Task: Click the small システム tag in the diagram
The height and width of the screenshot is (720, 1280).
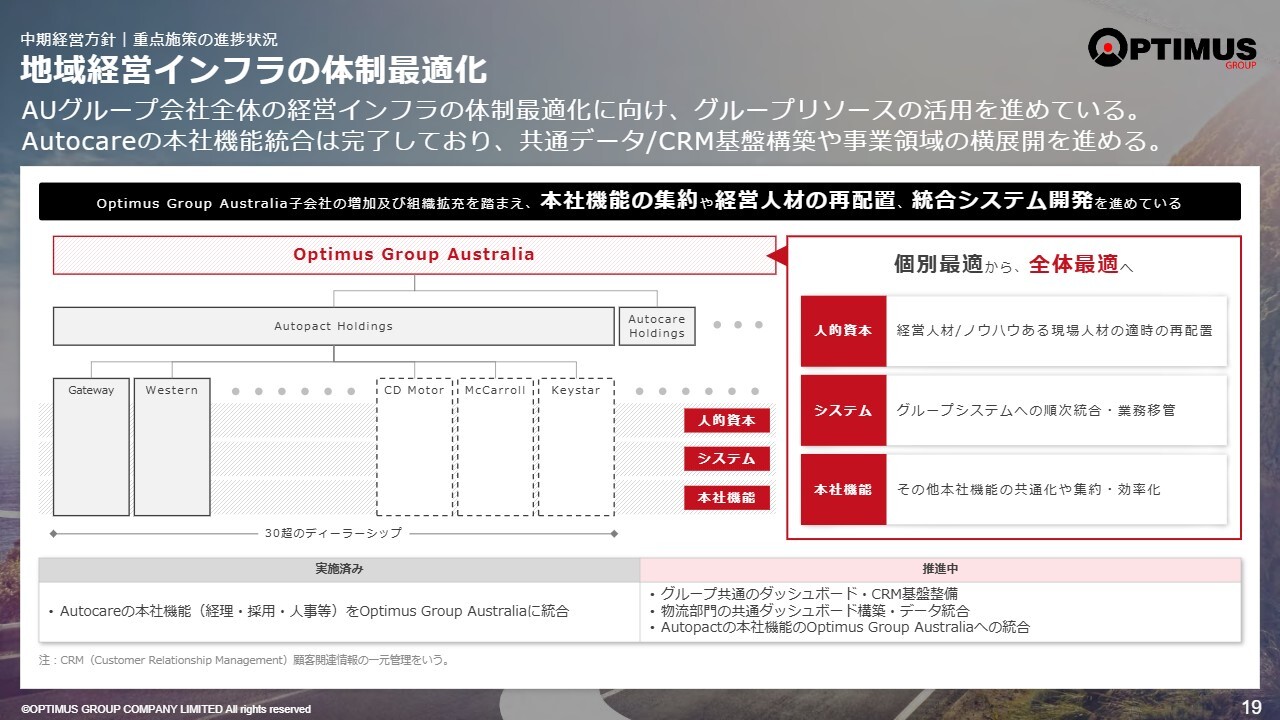Action: pyautogui.click(x=727, y=459)
